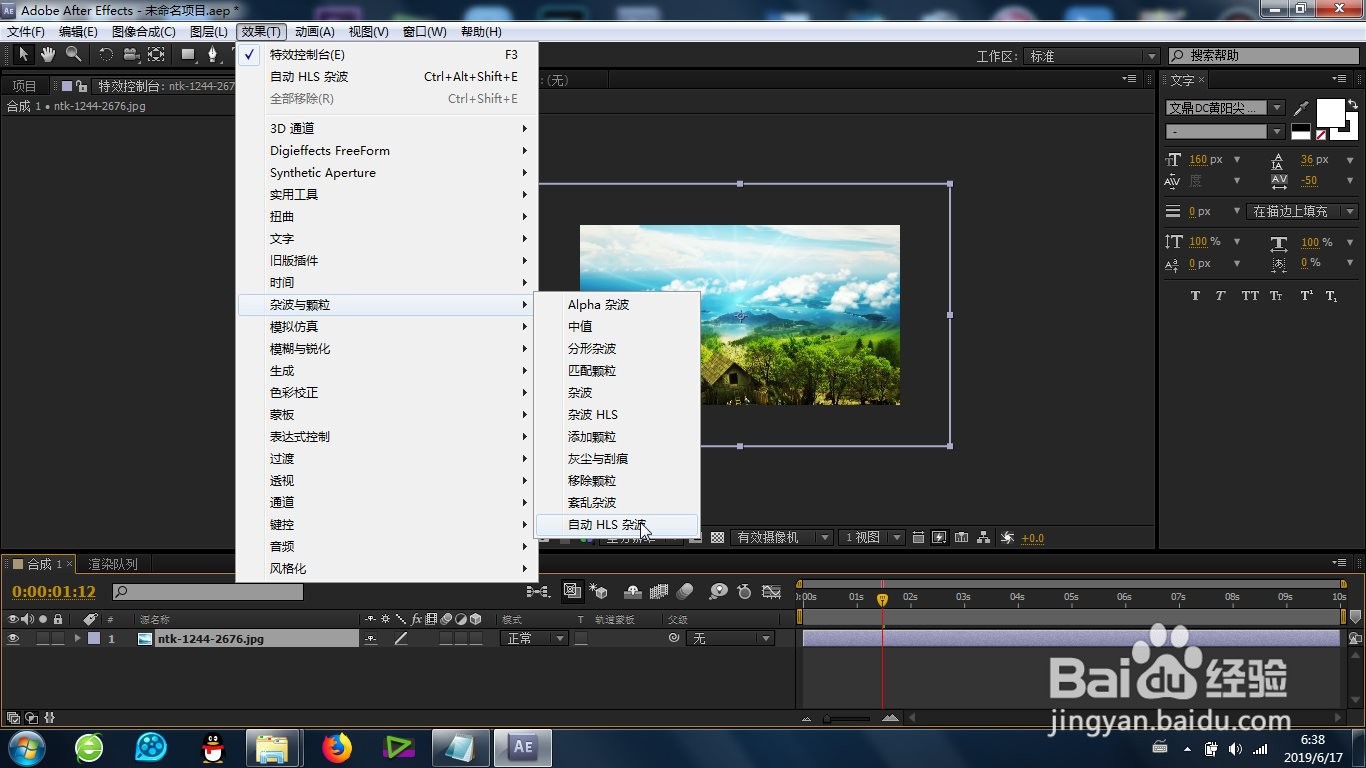
Task: Pick the Rotation tool
Action: tap(106, 55)
